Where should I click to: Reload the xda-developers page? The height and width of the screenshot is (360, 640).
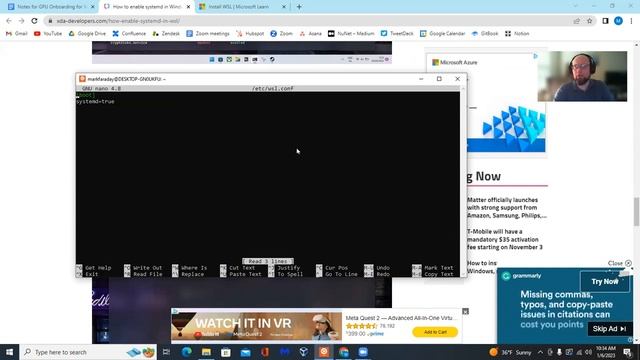pos(34,21)
